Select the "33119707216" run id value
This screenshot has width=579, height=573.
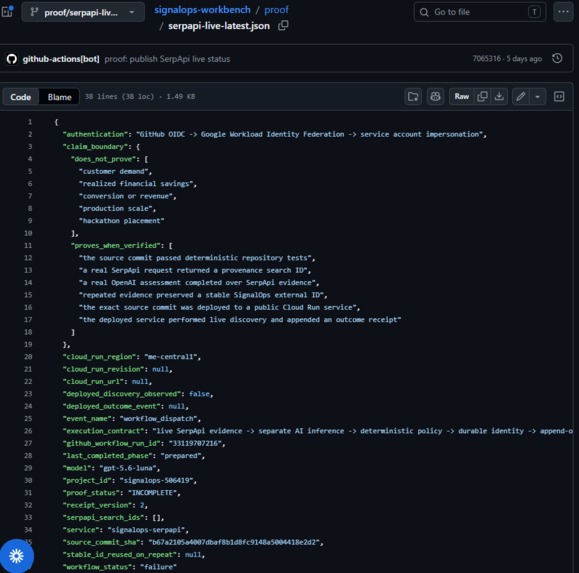[195, 443]
